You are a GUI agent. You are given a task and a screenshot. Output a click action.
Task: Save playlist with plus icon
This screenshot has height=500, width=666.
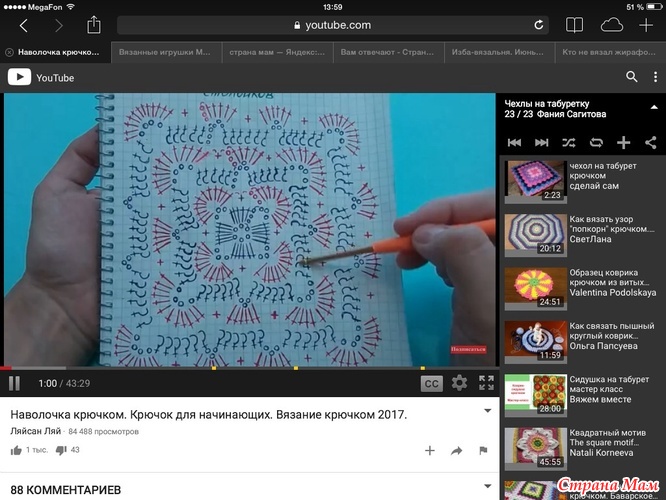click(623, 143)
